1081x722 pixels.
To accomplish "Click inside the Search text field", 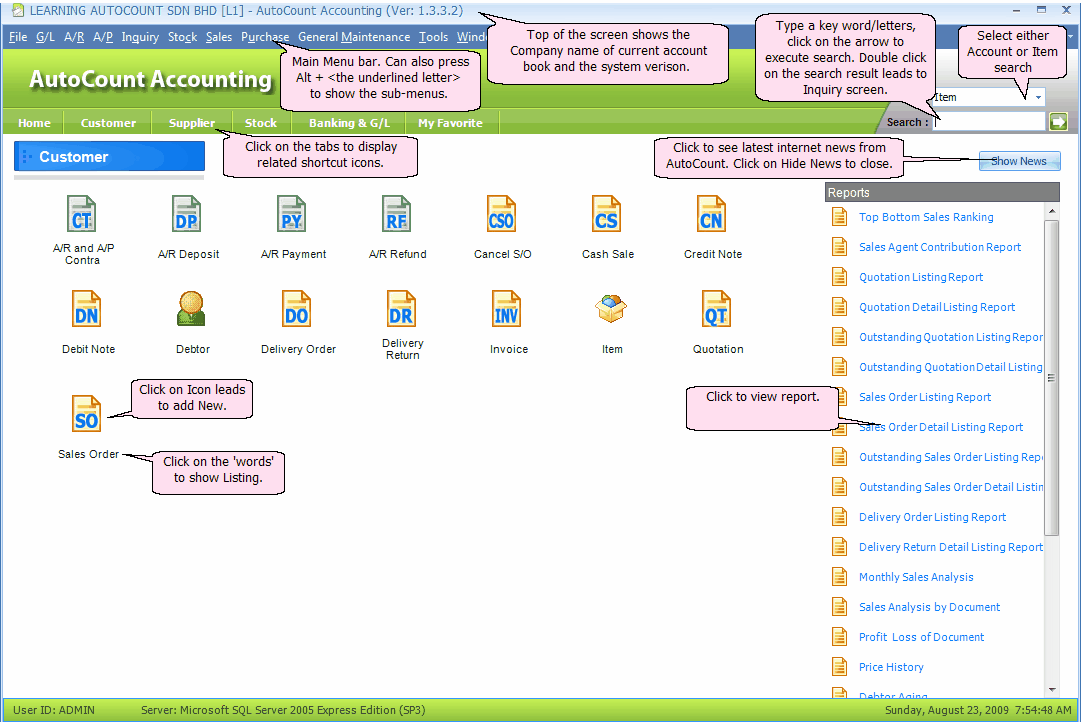I will 988,122.
